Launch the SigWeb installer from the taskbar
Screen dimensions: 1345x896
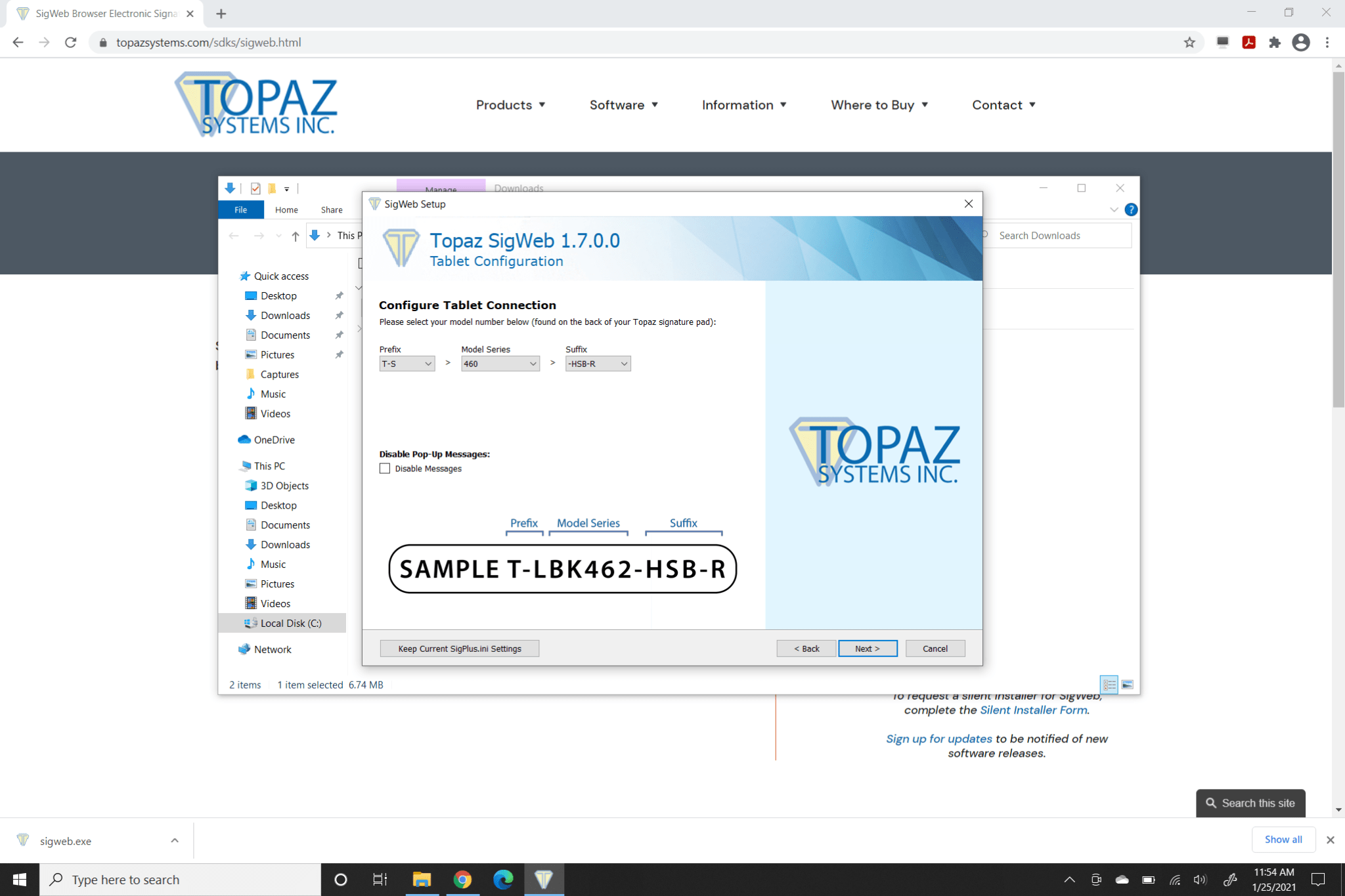544,880
